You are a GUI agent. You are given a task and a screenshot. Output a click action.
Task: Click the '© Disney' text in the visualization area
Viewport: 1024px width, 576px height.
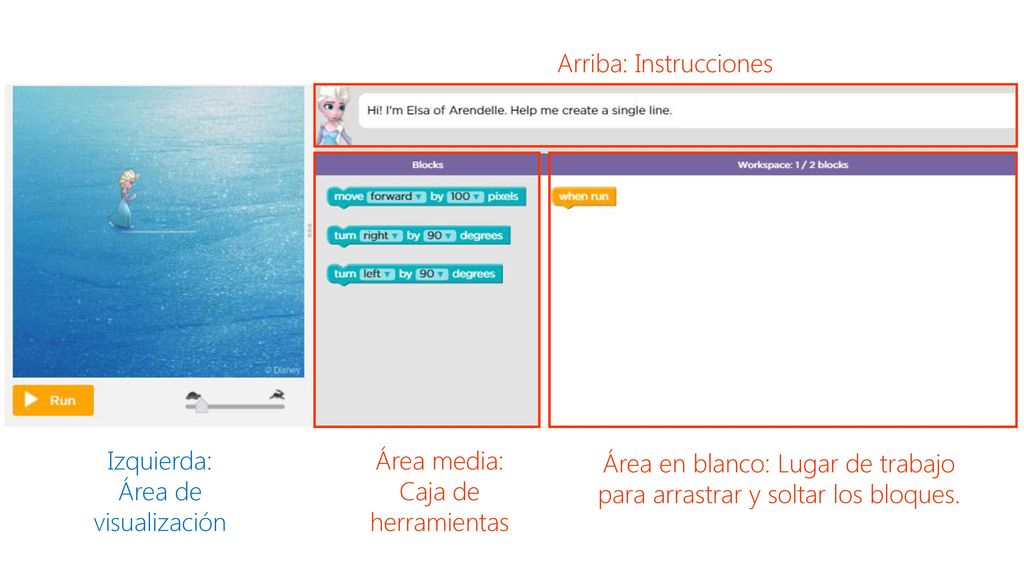click(282, 370)
